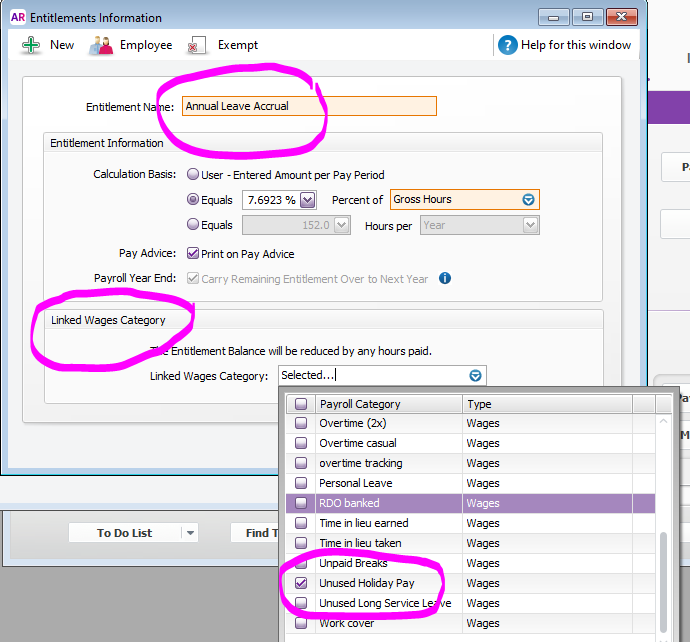Image resolution: width=690 pixels, height=642 pixels.
Task: Open the To Do List dropdown arrow
Action: (x=190, y=533)
